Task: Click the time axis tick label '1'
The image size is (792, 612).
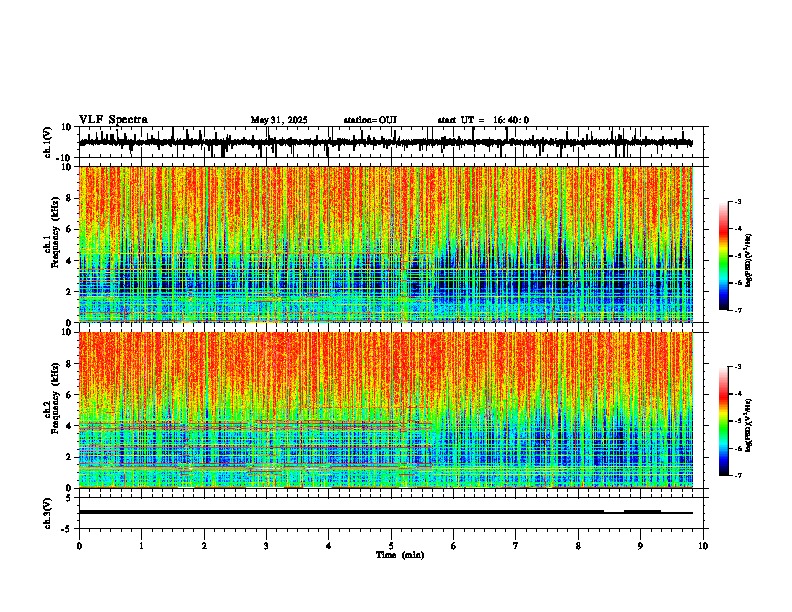Action: click(141, 546)
